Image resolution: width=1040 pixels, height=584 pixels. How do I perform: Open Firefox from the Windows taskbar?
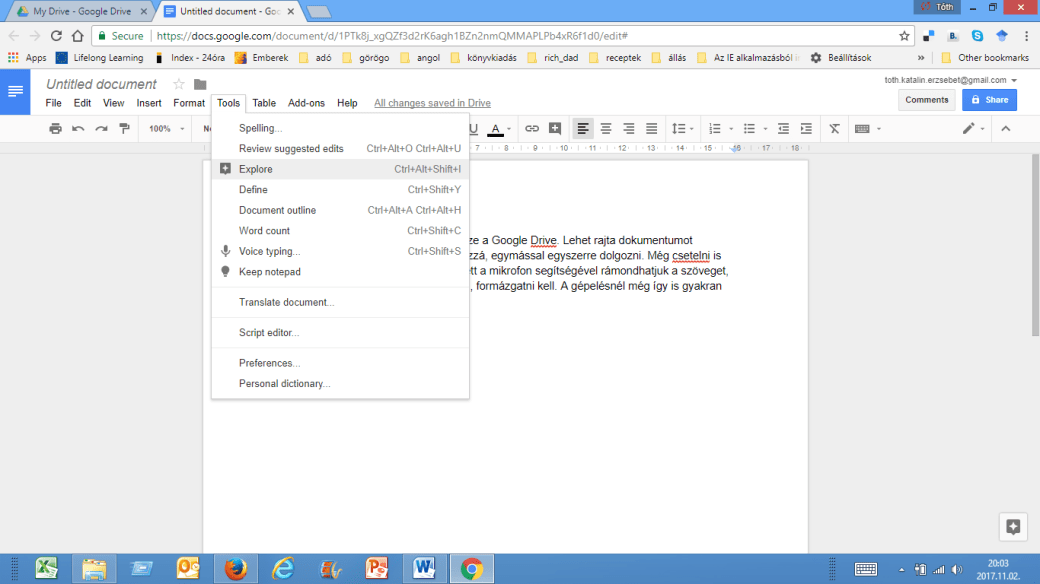pos(236,568)
